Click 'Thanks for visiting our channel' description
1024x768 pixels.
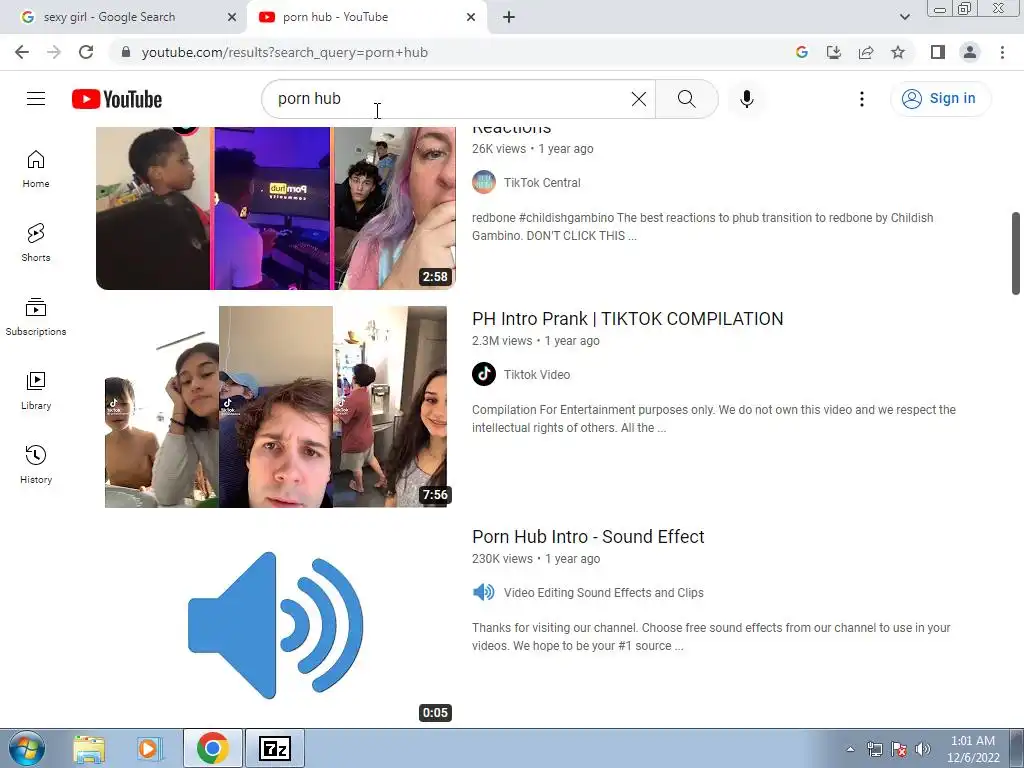[x=711, y=637]
